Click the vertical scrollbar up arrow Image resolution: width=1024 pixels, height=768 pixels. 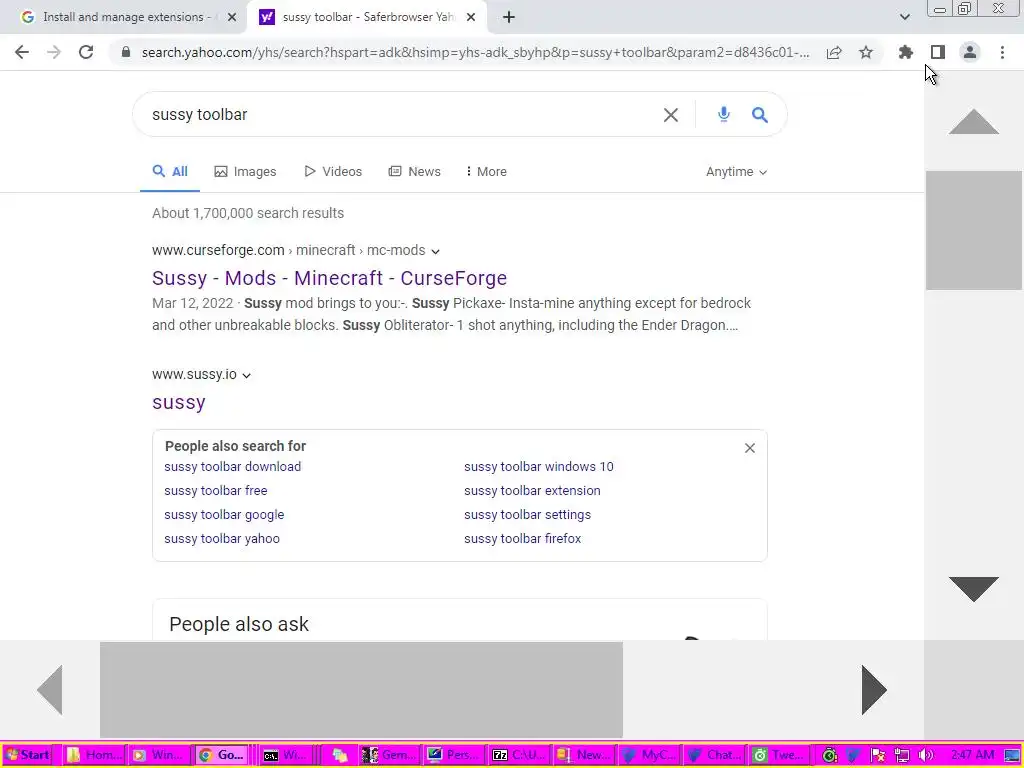click(x=973, y=121)
